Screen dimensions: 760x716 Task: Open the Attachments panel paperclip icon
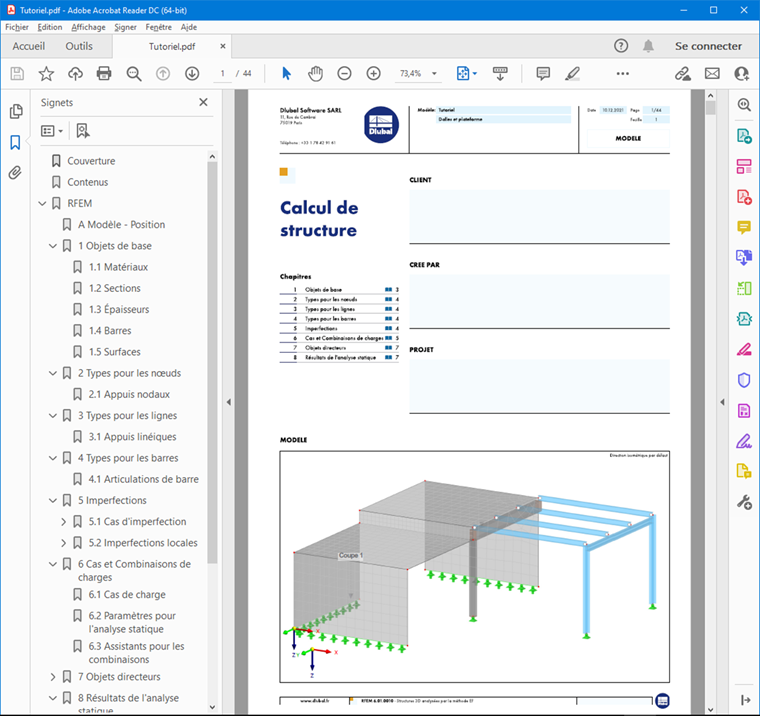[x=15, y=173]
